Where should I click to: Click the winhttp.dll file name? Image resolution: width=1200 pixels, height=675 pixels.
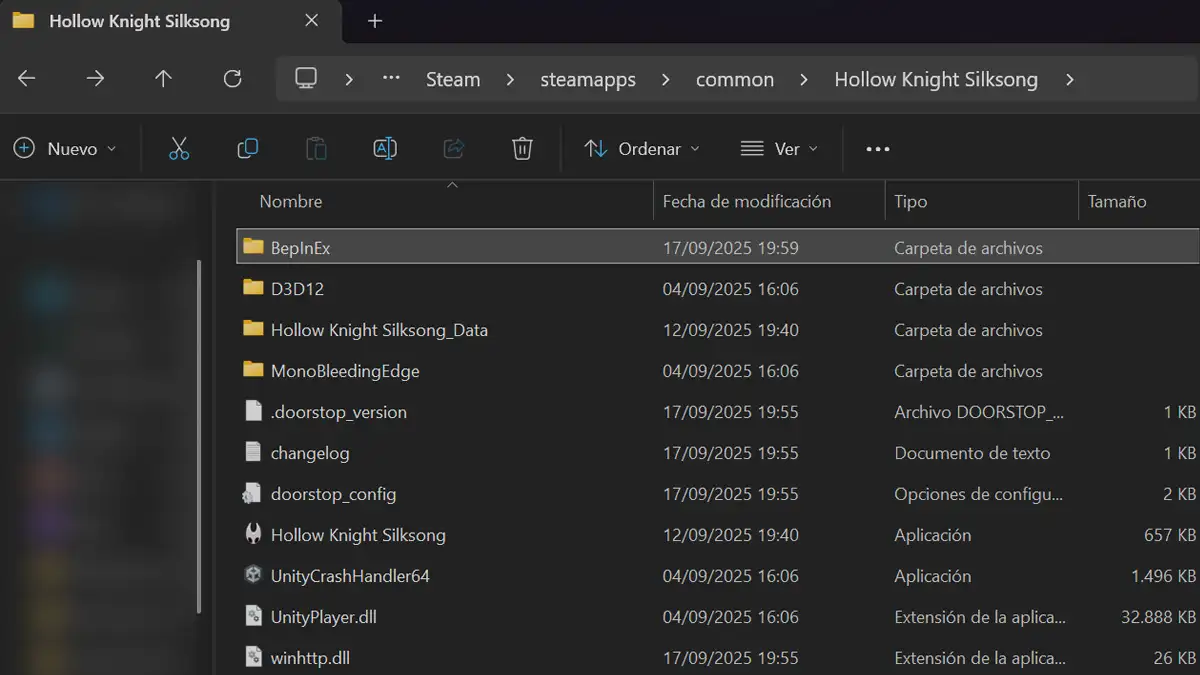(310, 658)
